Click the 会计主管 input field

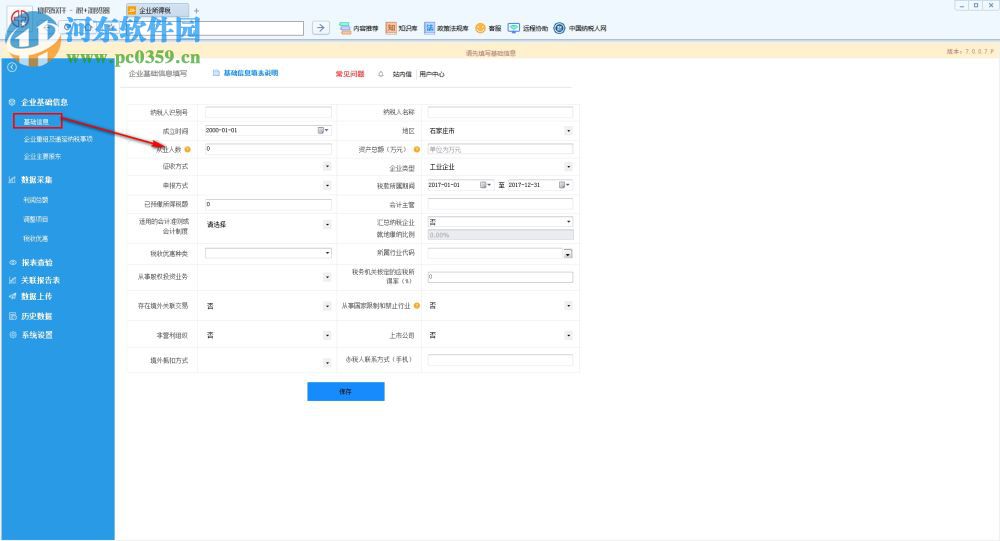(x=500, y=204)
